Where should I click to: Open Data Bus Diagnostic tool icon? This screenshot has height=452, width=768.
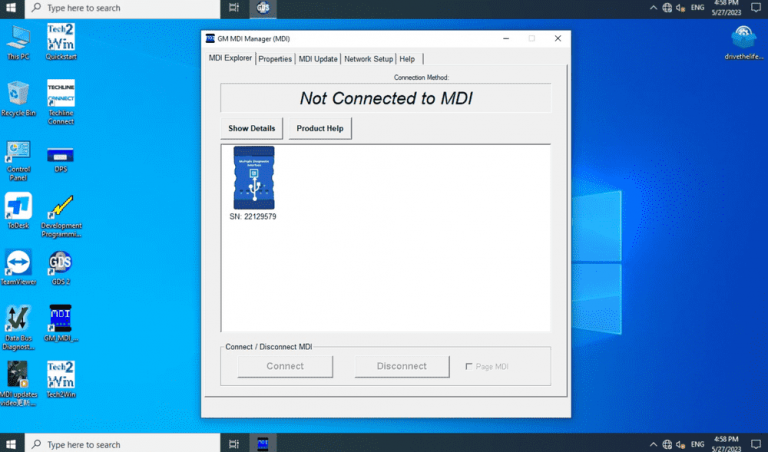[x=18, y=320]
